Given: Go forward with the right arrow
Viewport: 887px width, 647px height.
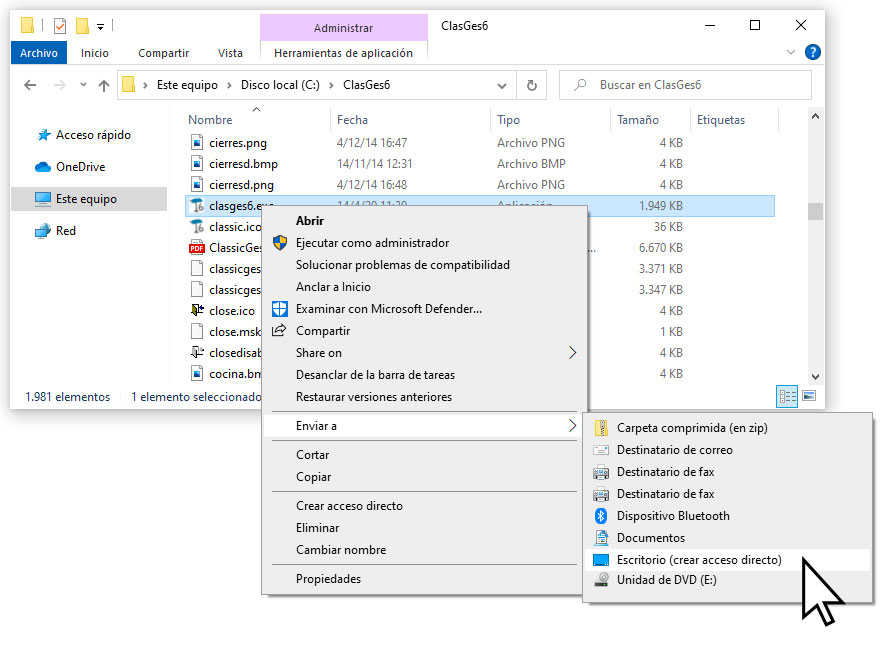Looking at the screenshot, I should (59, 85).
